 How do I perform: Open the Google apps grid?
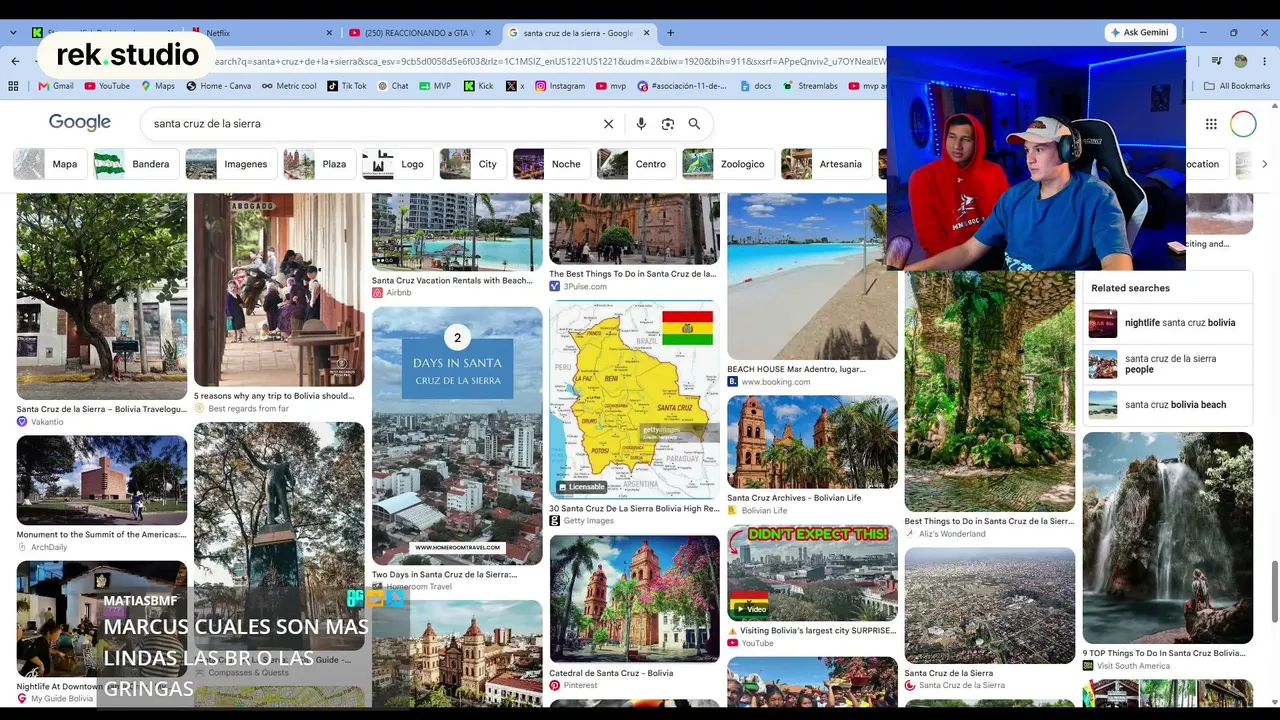point(1211,124)
